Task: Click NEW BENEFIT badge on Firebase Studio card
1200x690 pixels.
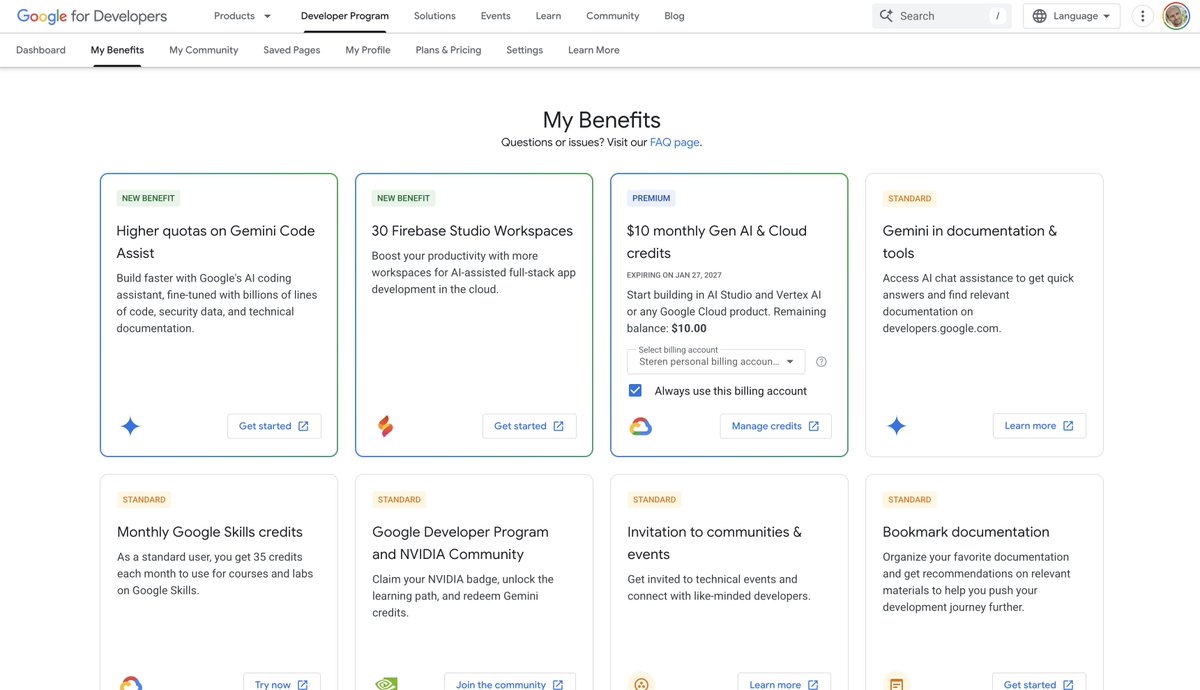Action: coord(404,198)
